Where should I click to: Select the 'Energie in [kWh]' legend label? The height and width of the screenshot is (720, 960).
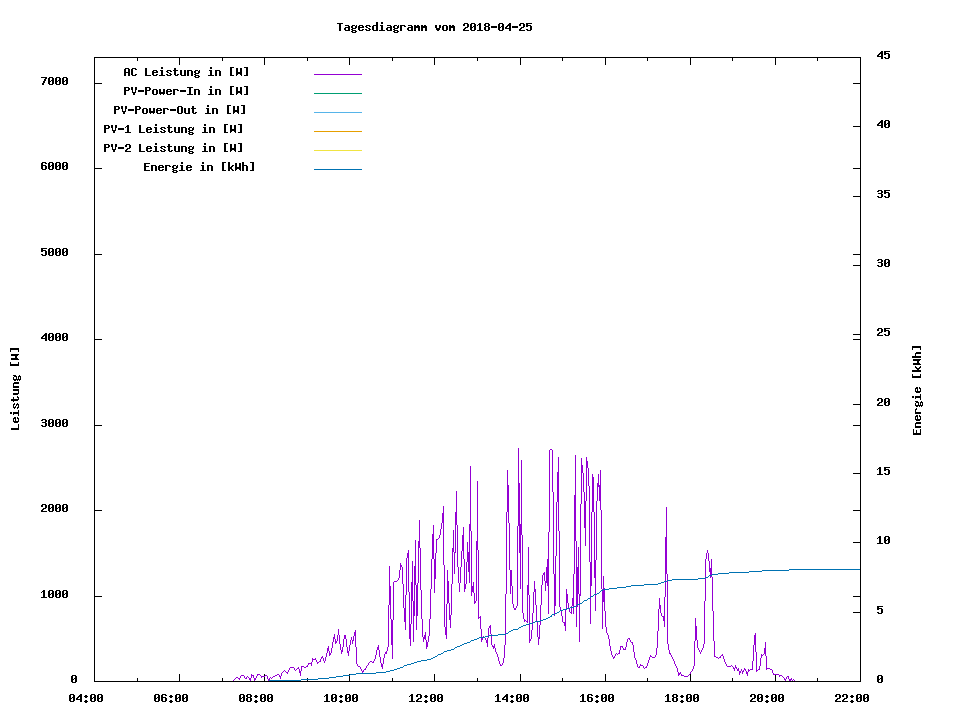pyautogui.click(x=199, y=167)
